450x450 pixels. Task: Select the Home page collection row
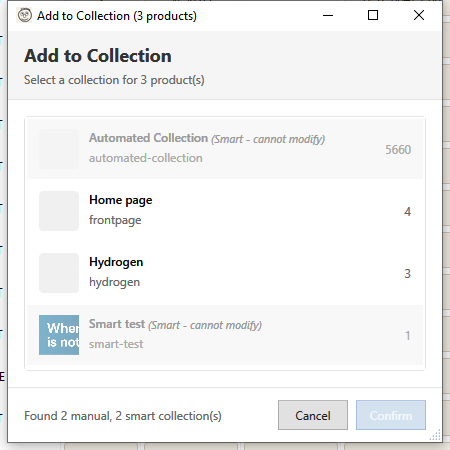225,211
